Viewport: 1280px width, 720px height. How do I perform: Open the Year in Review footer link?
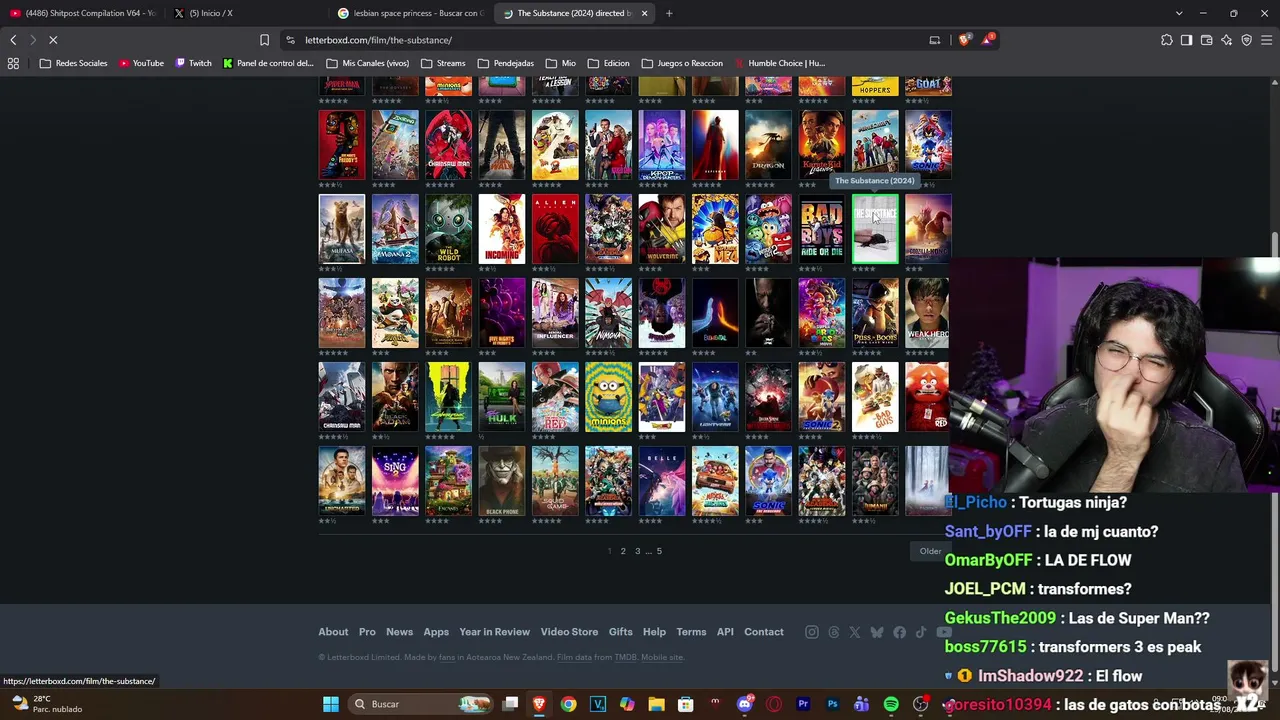[x=494, y=632]
